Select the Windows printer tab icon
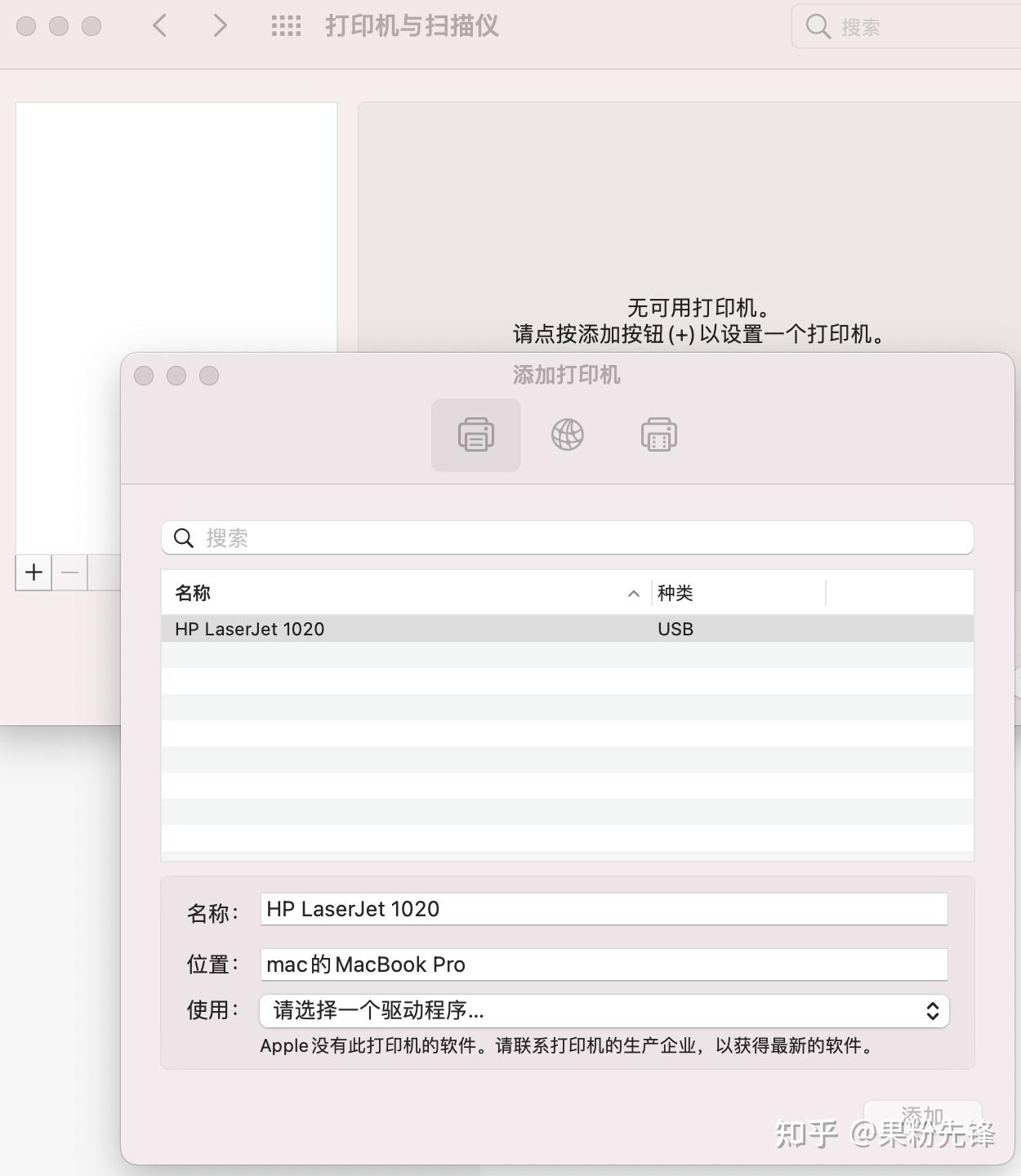The image size is (1021, 1176). [x=659, y=434]
